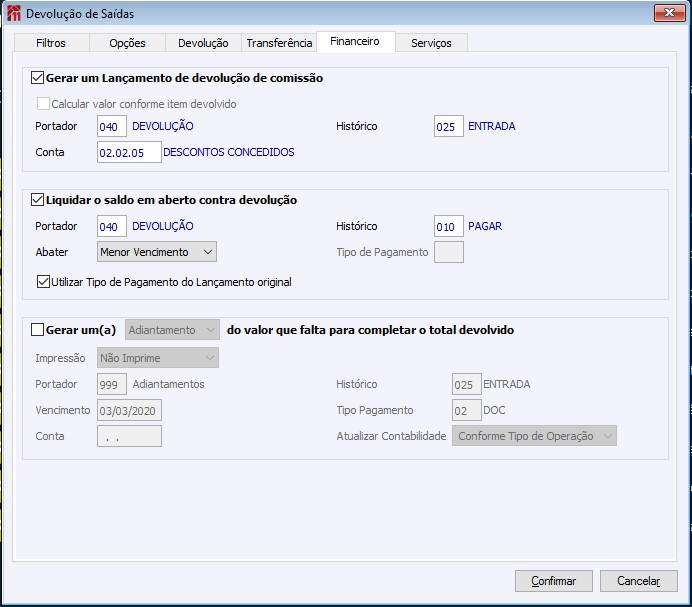This screenshot has width=692, height=607.
Task: Click the empty Conta field in Gerar section
Action: (x=129, y=436)
